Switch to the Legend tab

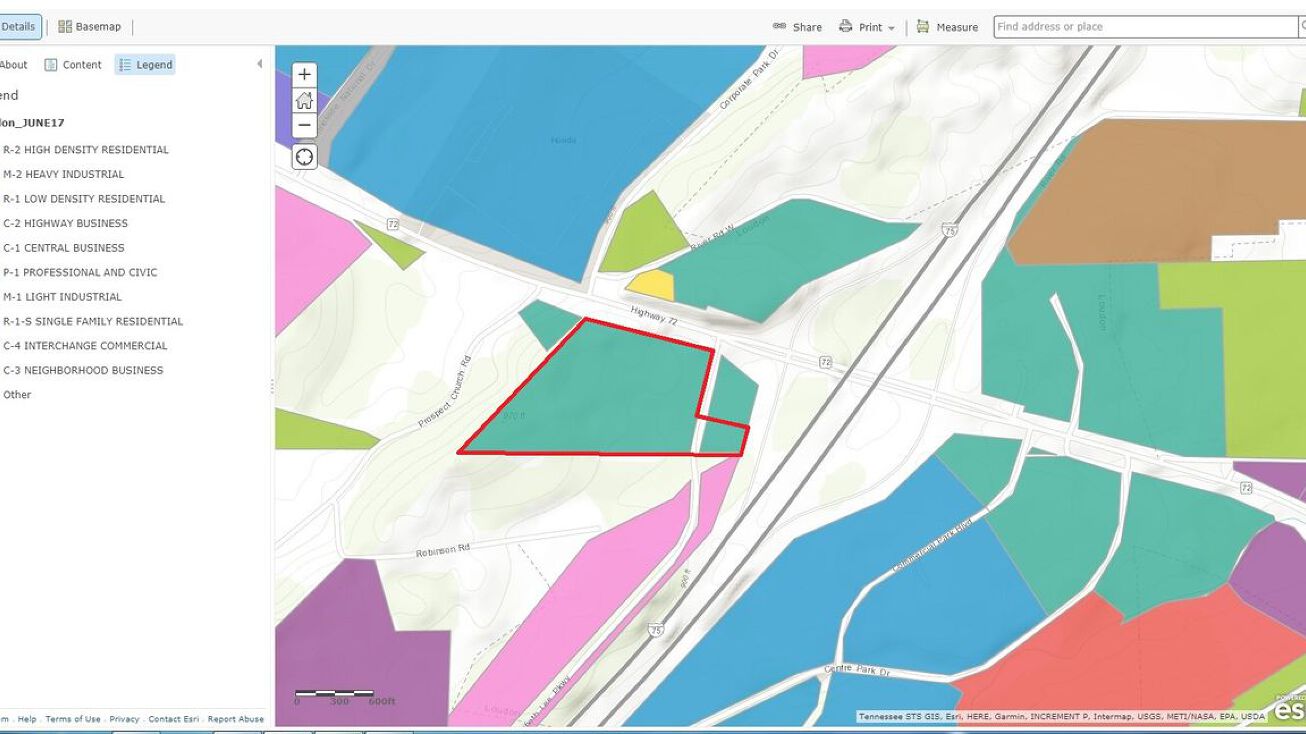(x=145, y=65)
